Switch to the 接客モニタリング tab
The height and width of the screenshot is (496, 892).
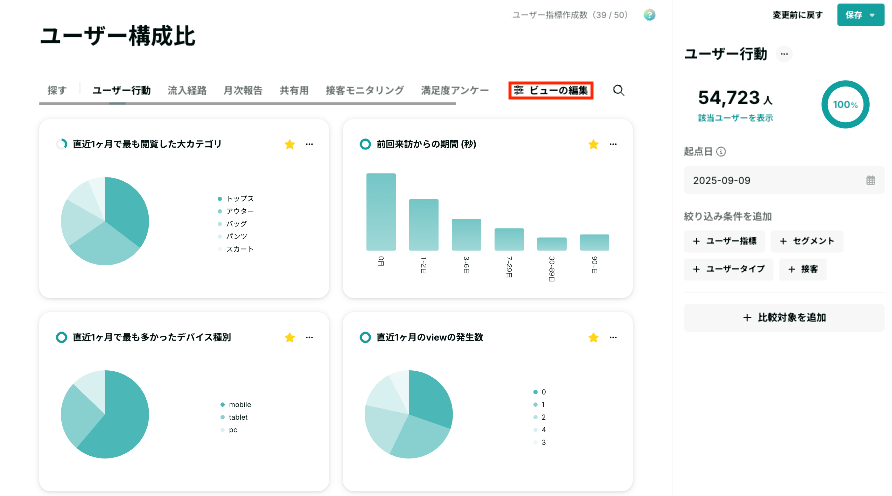pyautogui.click(x=365, y=90)
